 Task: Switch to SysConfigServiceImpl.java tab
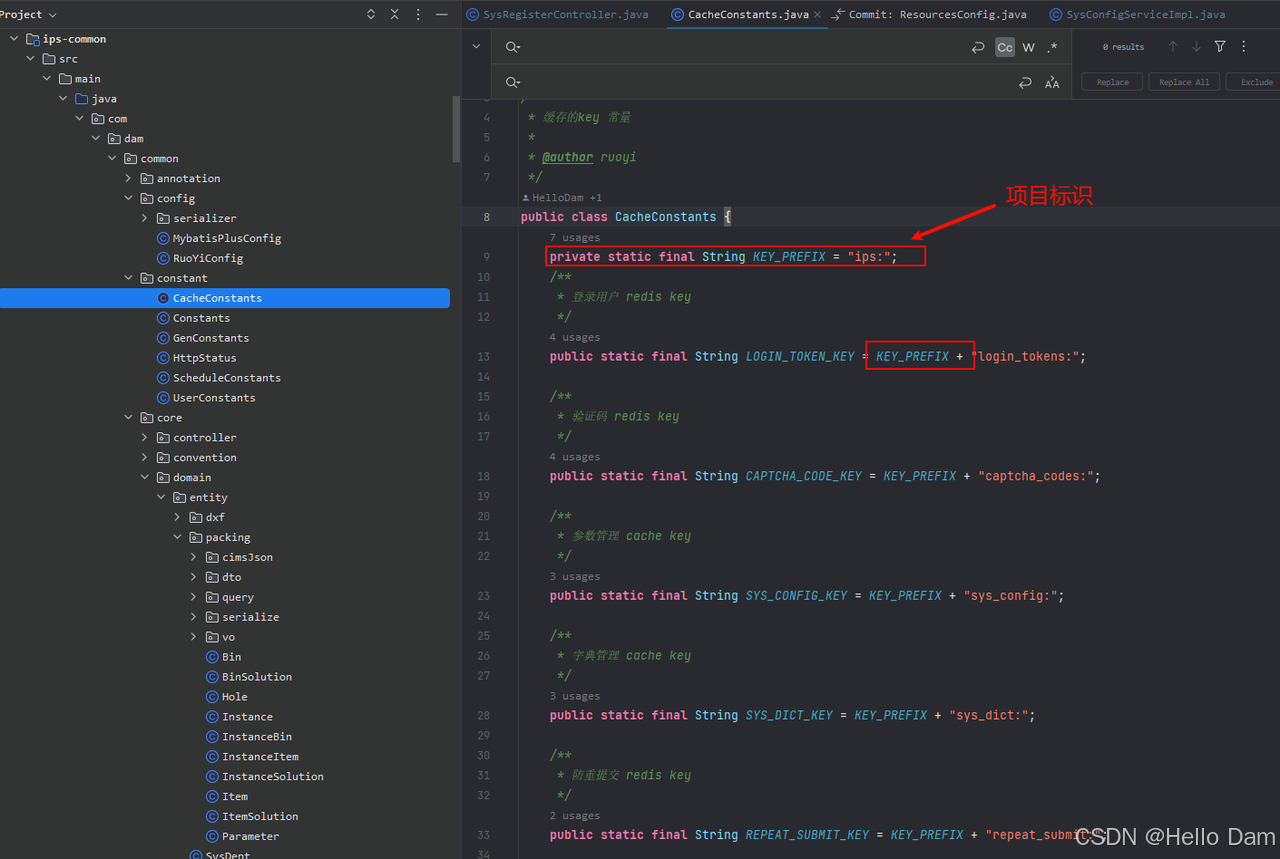click(x=1137, y=14)
